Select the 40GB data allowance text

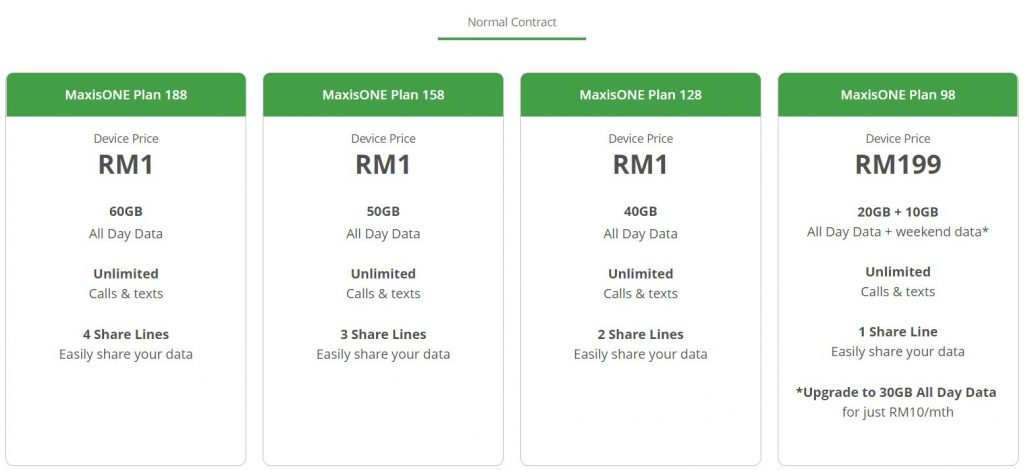pos(641,212)
